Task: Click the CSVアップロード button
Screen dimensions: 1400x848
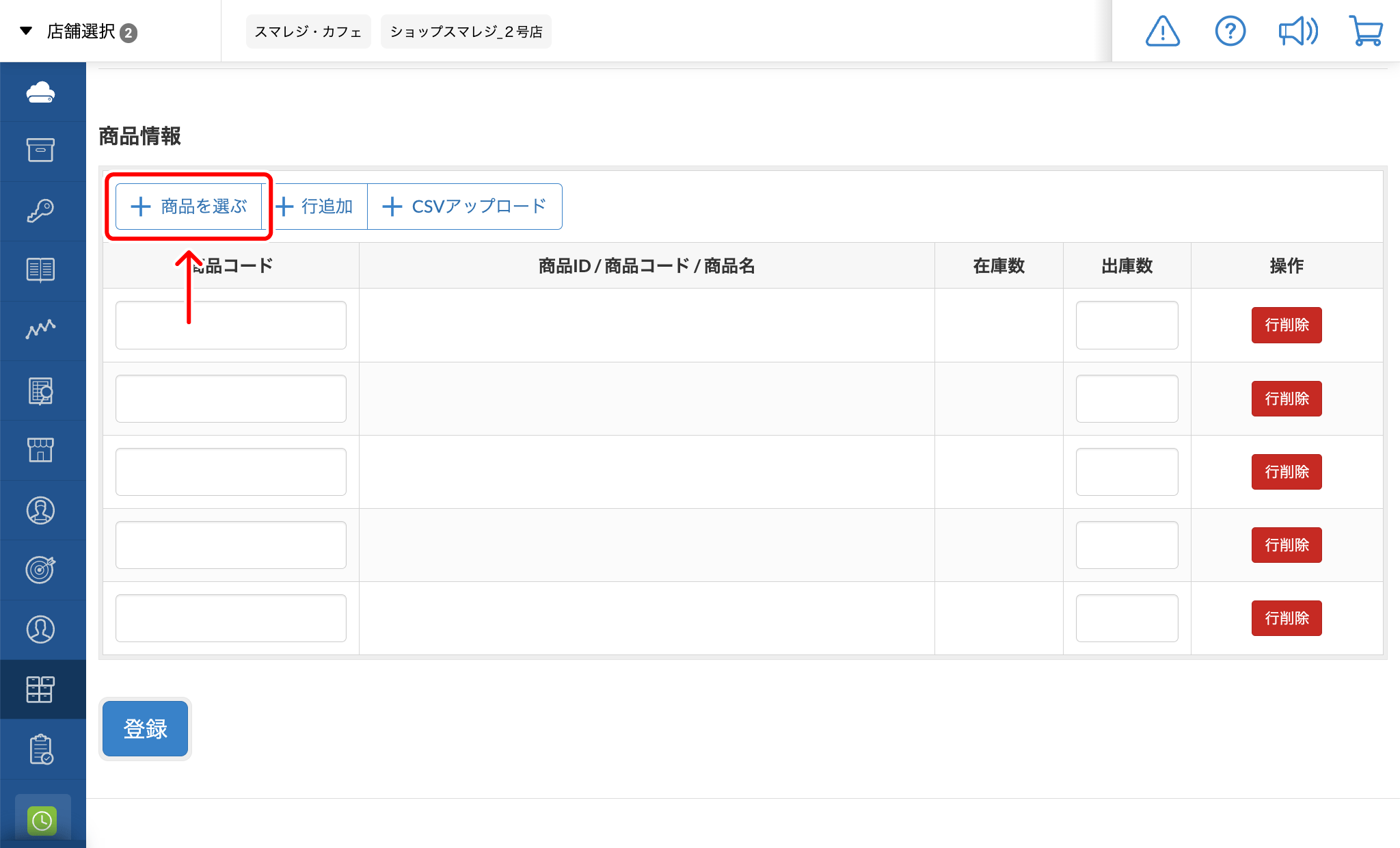Action: click(x=465, y=207)
